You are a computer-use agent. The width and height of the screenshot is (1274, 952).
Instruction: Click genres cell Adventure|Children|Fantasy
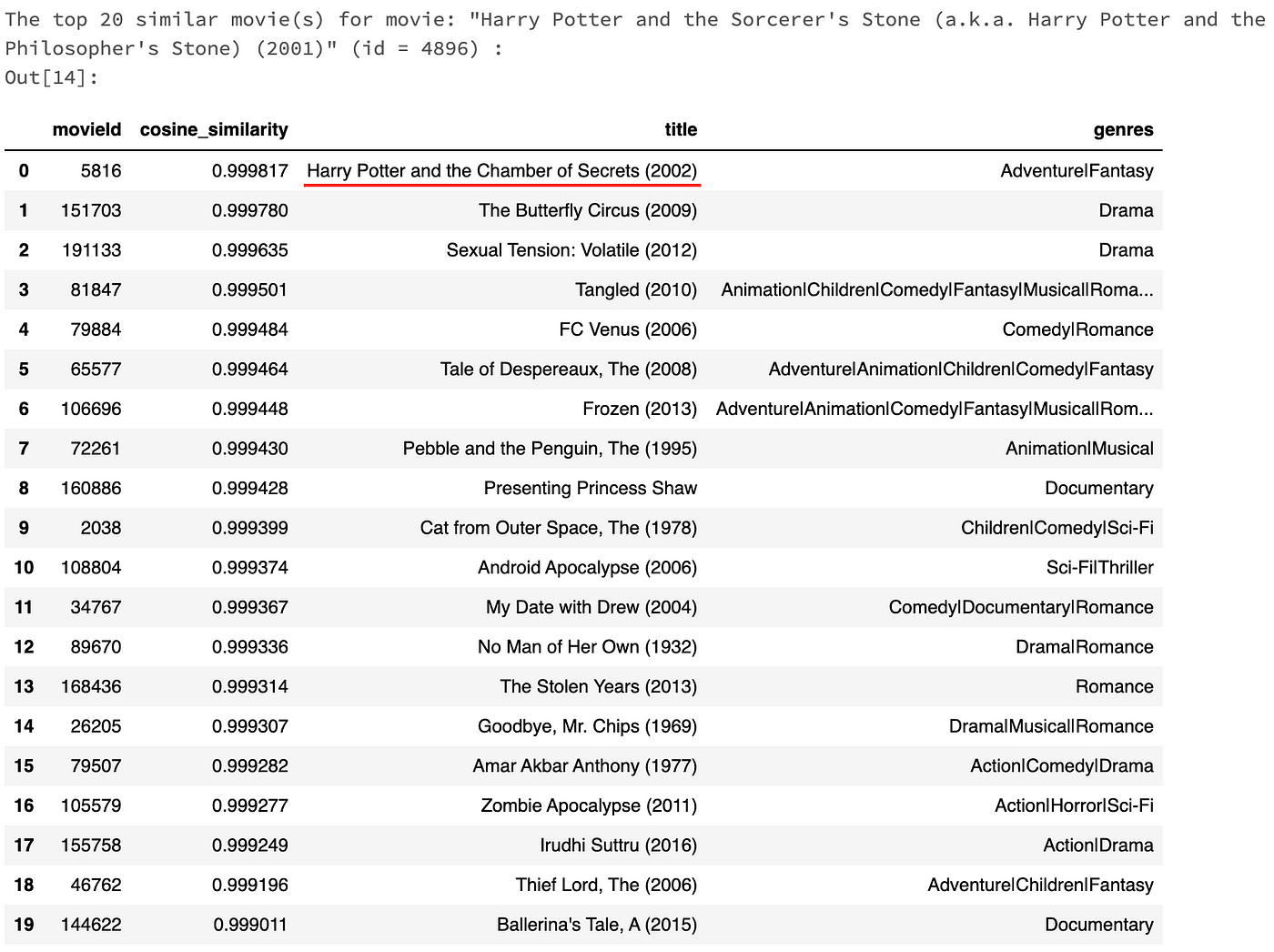[x=1040, y=885]
